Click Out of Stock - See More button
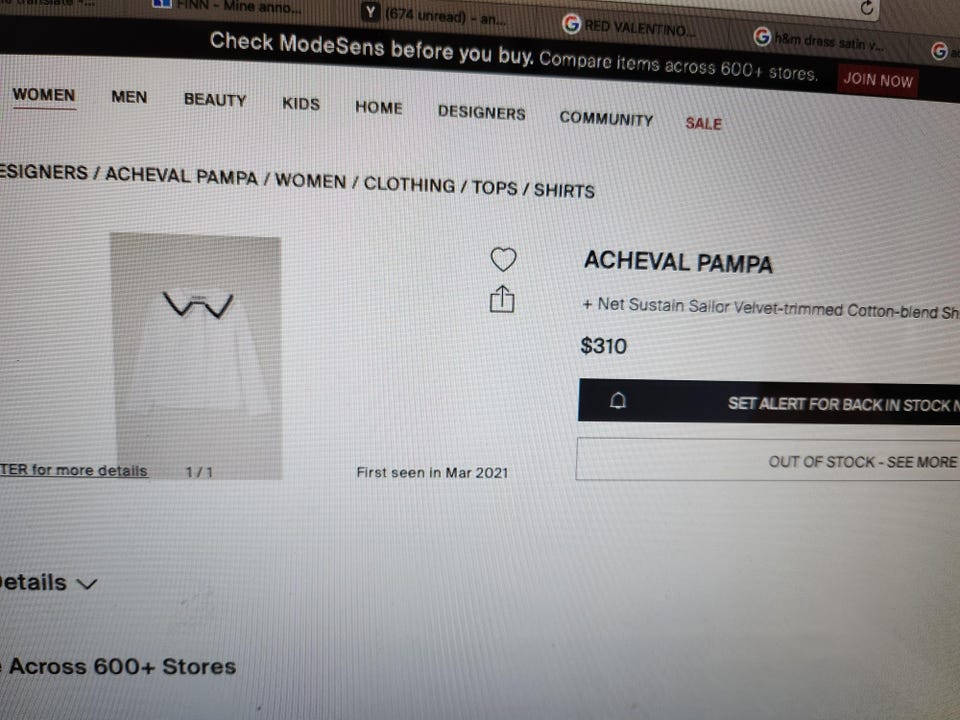The image size is (960, 720). (x=768, y=460)
